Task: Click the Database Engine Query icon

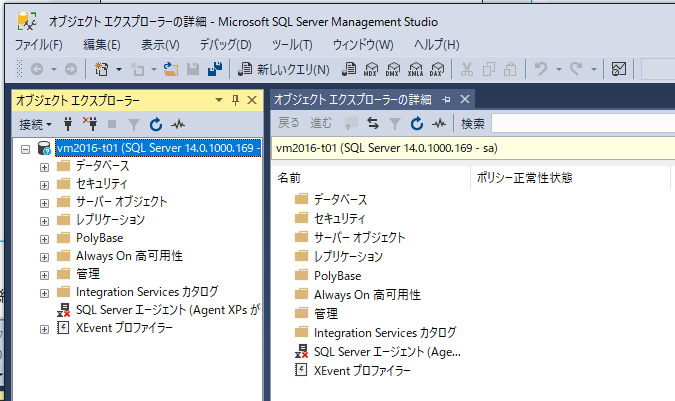Action: pyautogui.click(x=349, y=69)
